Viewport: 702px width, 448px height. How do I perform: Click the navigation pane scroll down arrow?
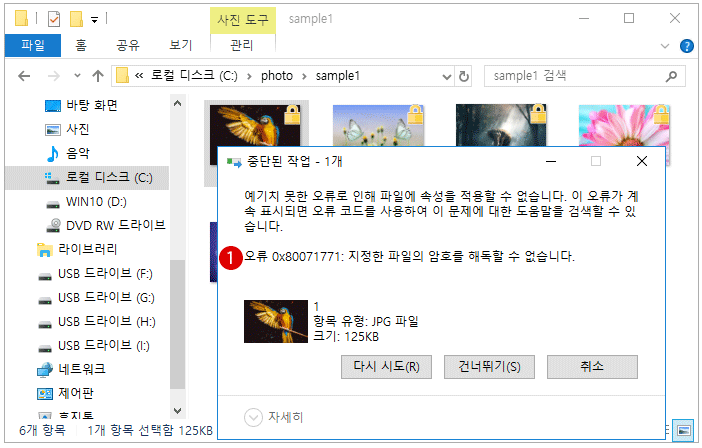pyautogui.click(x=177, y=410)
